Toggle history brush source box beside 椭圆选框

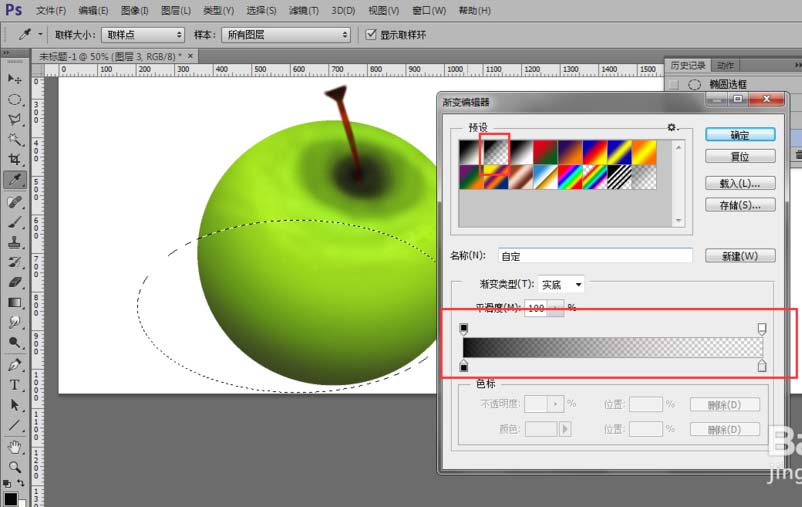pos(674,84)
